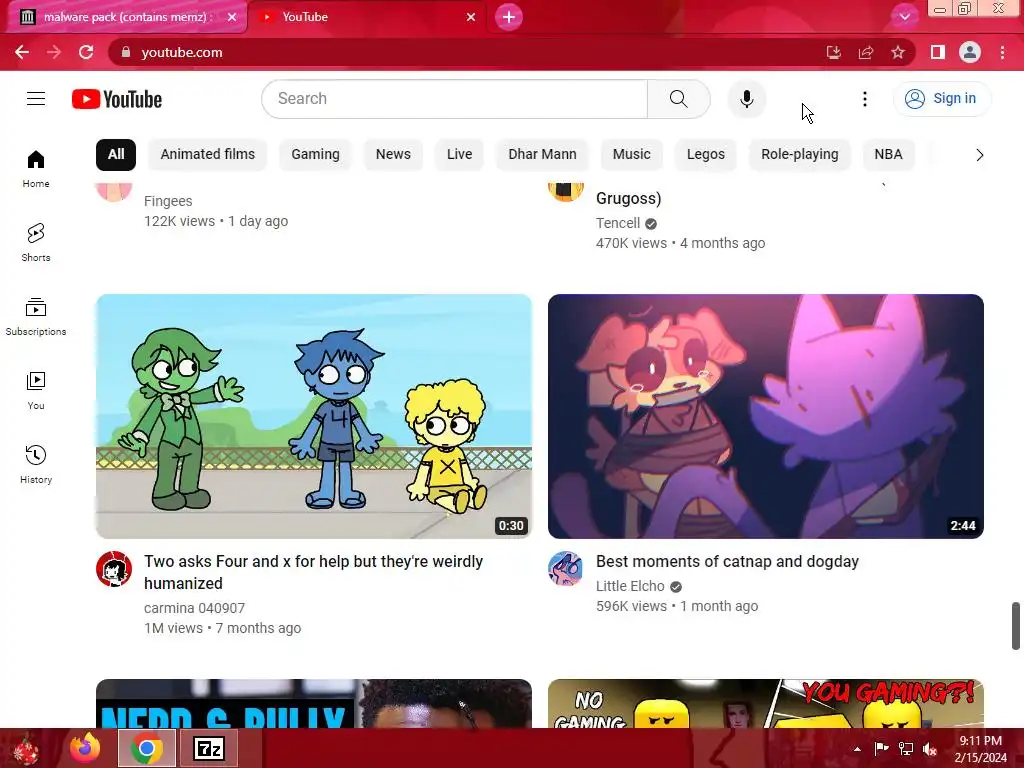Click the install app icon in address bar
1024x768 pixels.
tap(833, 52)
